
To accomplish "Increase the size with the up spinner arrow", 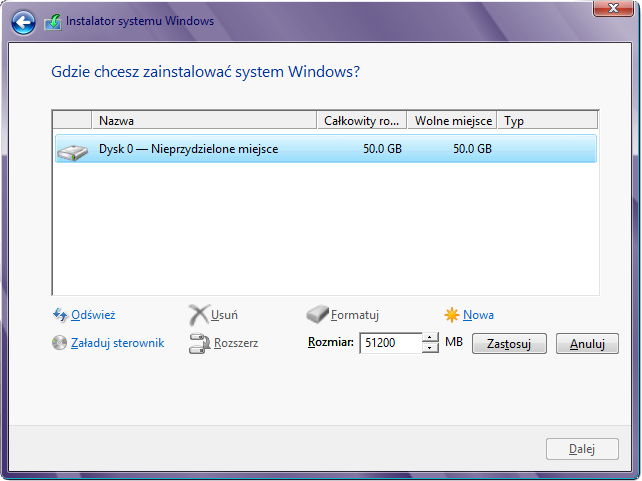I will pos(430,337).
